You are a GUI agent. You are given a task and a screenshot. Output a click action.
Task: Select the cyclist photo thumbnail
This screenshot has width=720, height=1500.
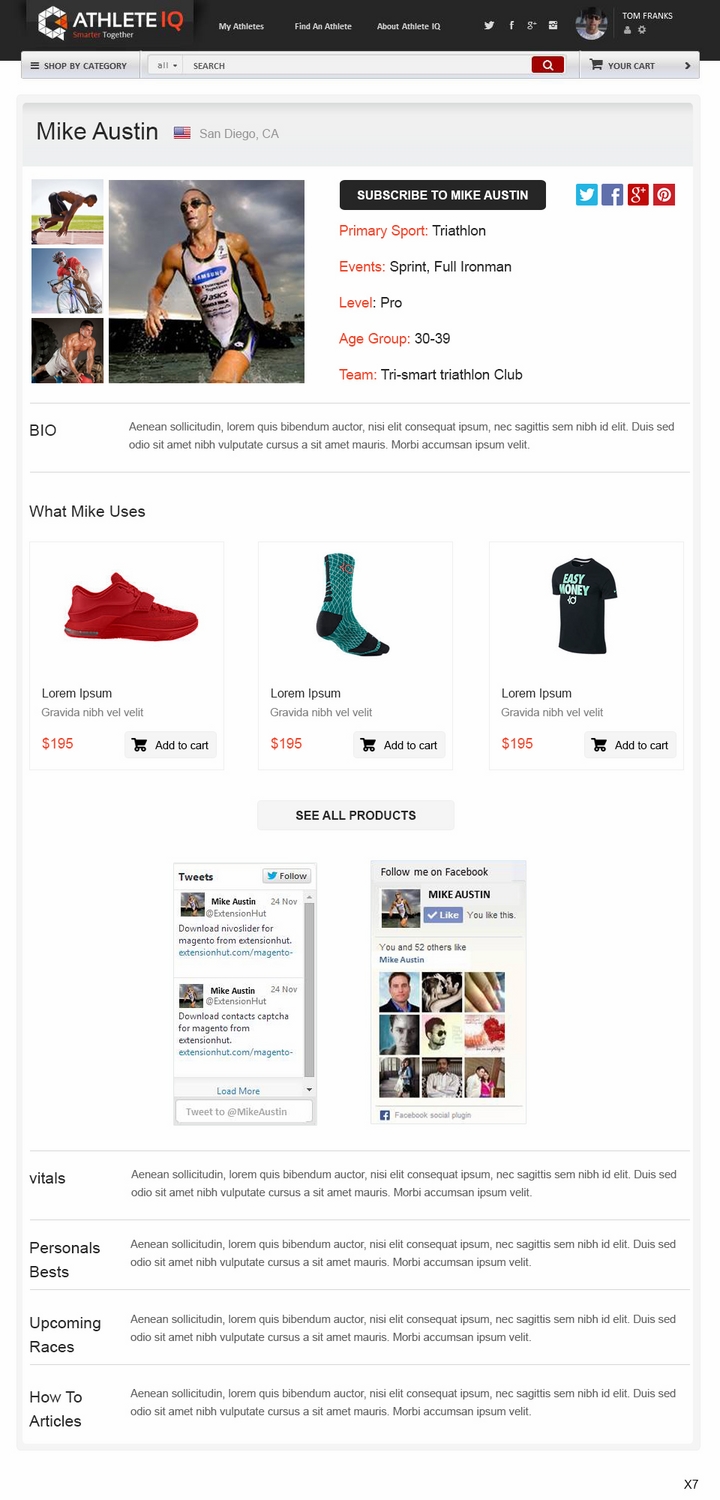pos(67,281)
